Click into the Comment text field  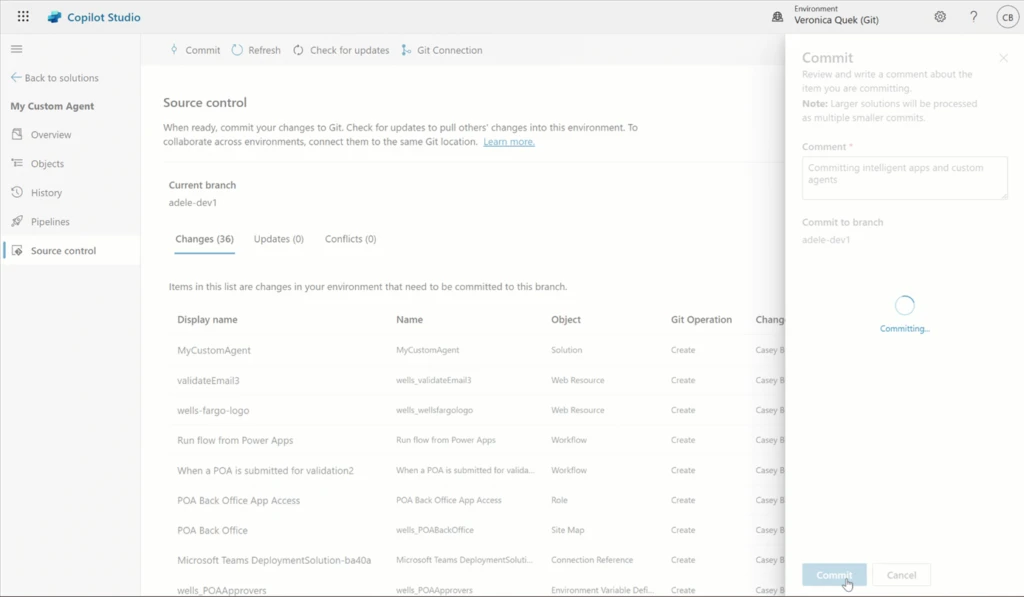[x=904, y=178]
